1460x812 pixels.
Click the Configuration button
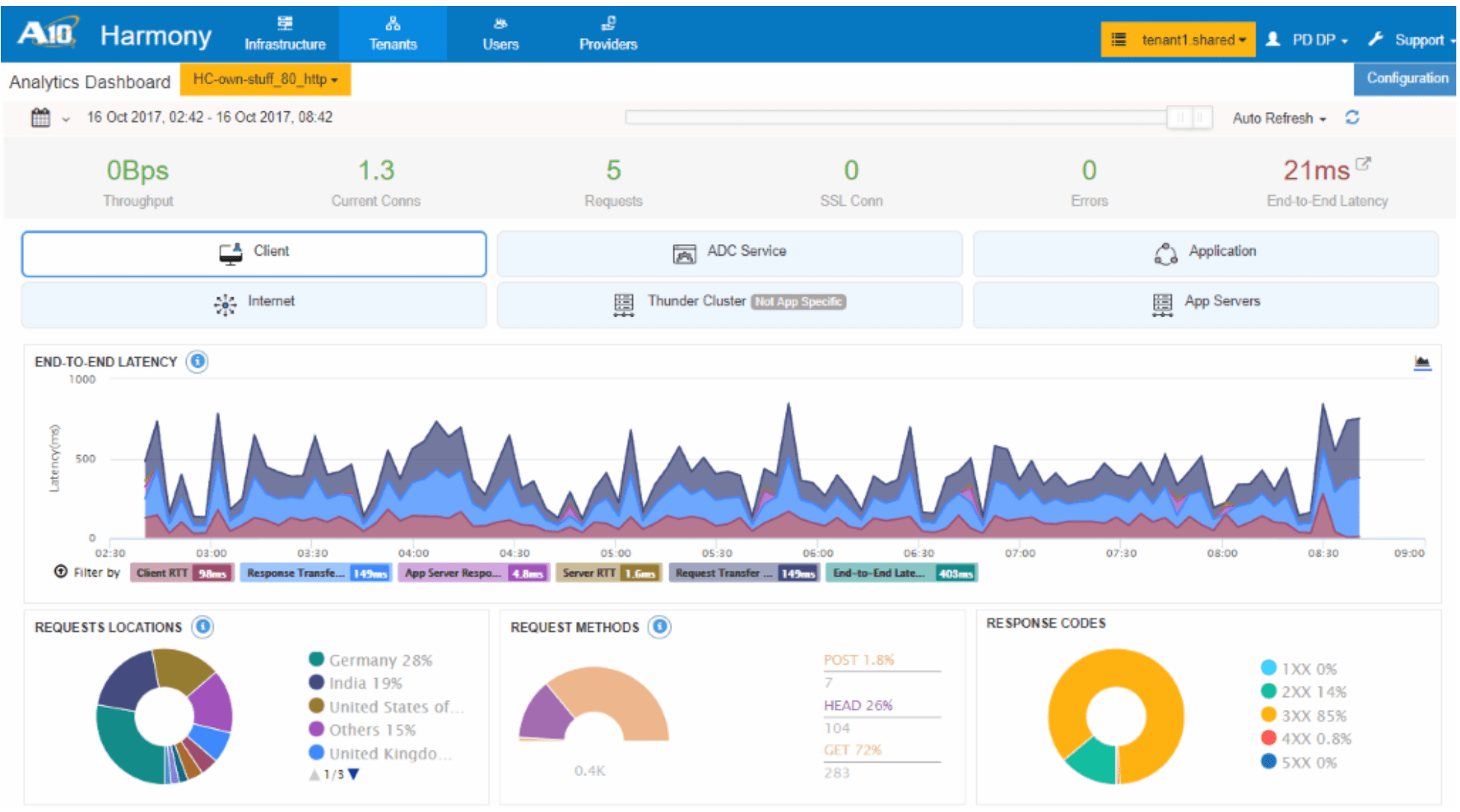click(x=1406, y=78)
